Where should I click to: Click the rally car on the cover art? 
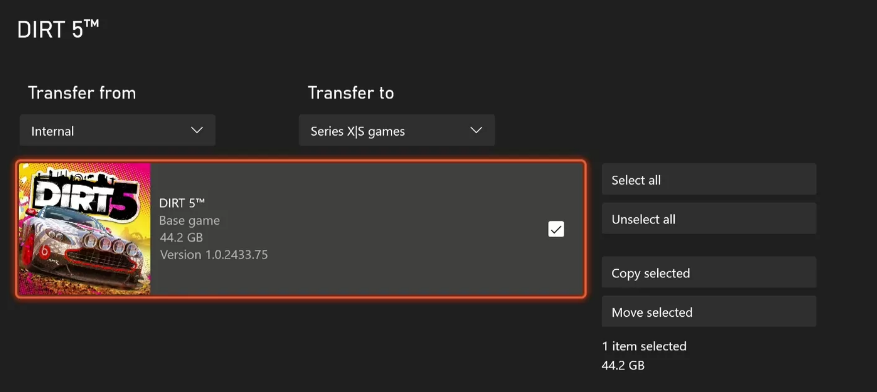tap(78, 246)
